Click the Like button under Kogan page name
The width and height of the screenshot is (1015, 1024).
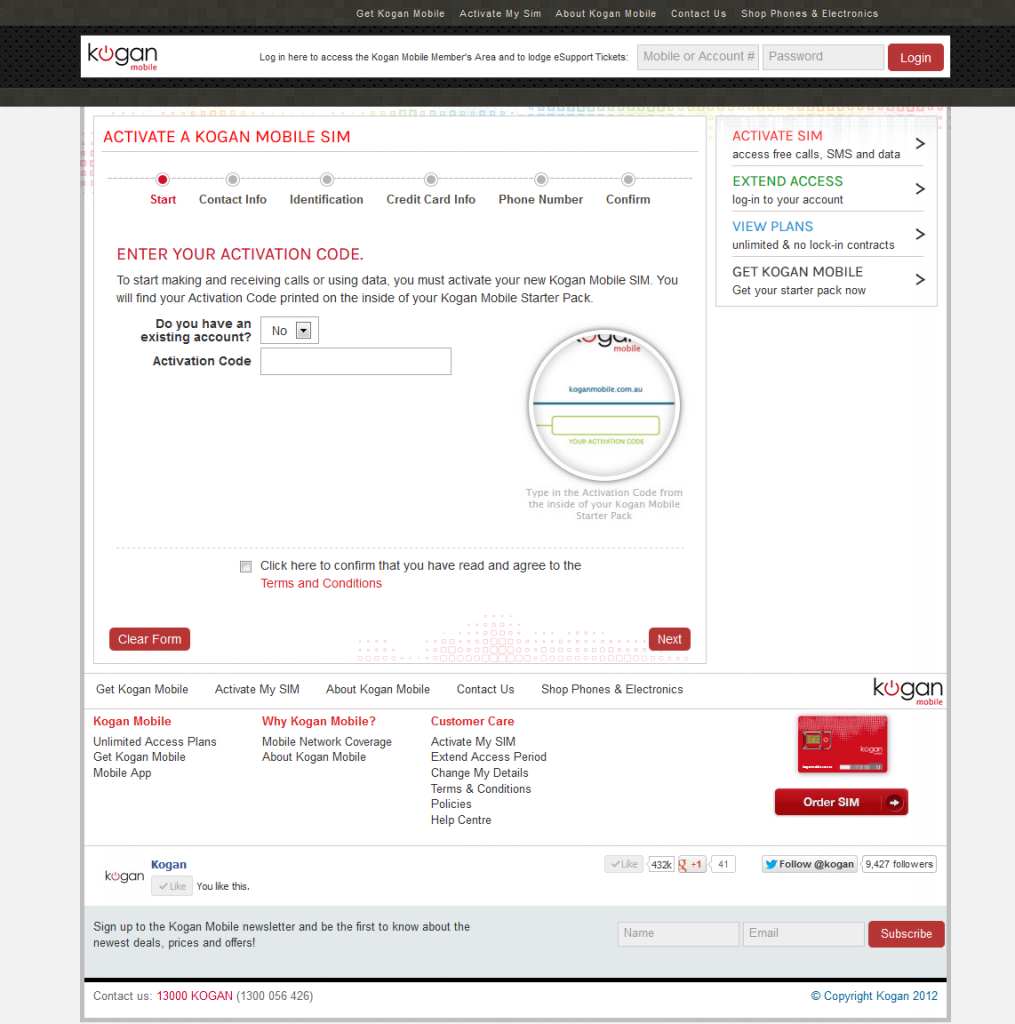(x=172, y=886)
